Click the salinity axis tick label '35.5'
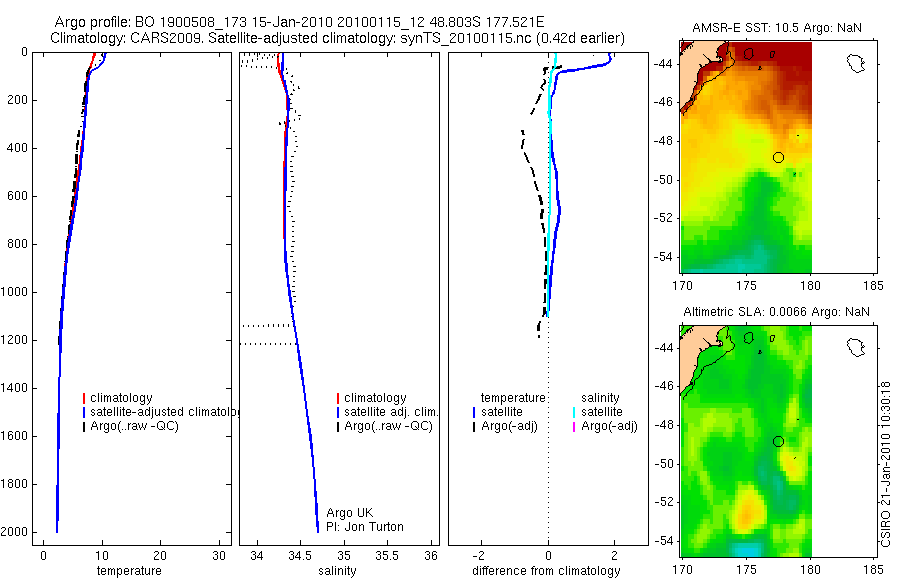The height and width of the screenshot is (580, 900). tap(386, 555)
